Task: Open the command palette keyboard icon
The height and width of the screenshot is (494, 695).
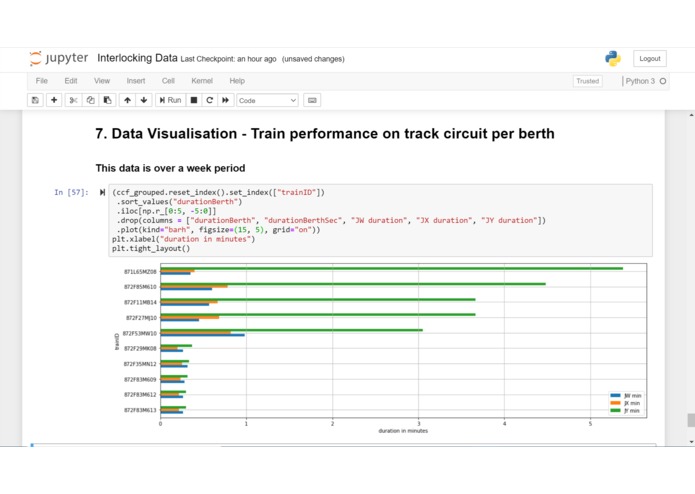Action: (x=312, y=100)
